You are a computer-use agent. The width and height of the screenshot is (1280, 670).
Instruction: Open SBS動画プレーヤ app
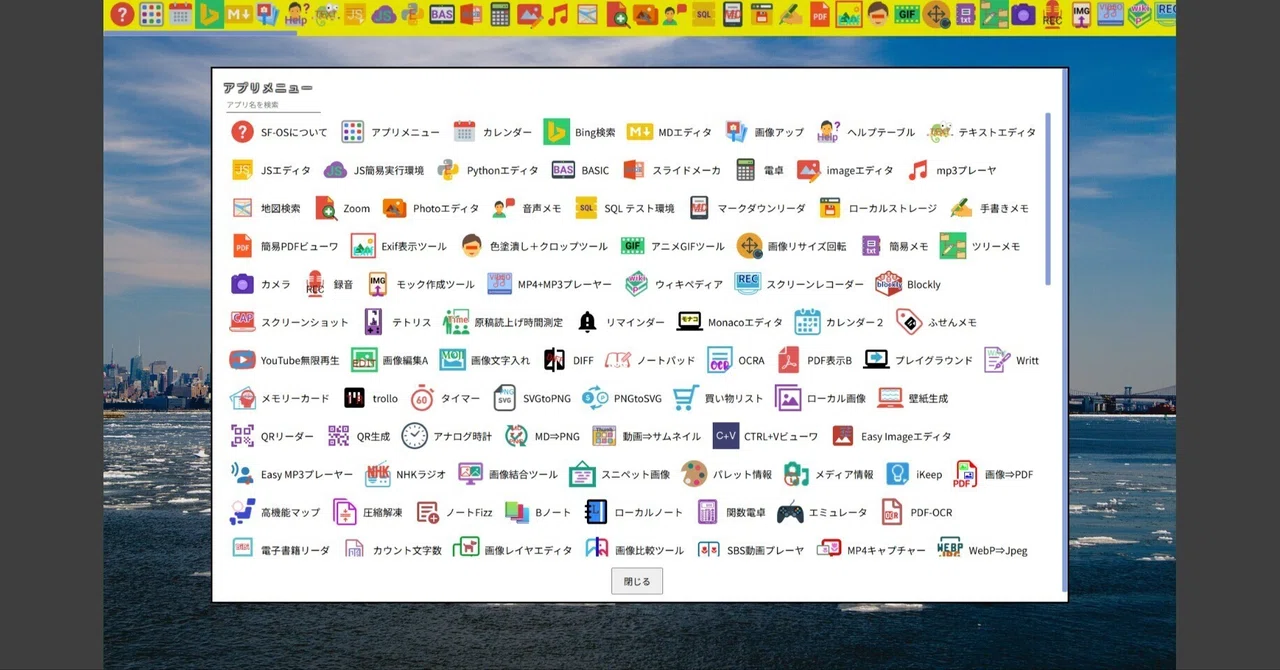[750, 550]
